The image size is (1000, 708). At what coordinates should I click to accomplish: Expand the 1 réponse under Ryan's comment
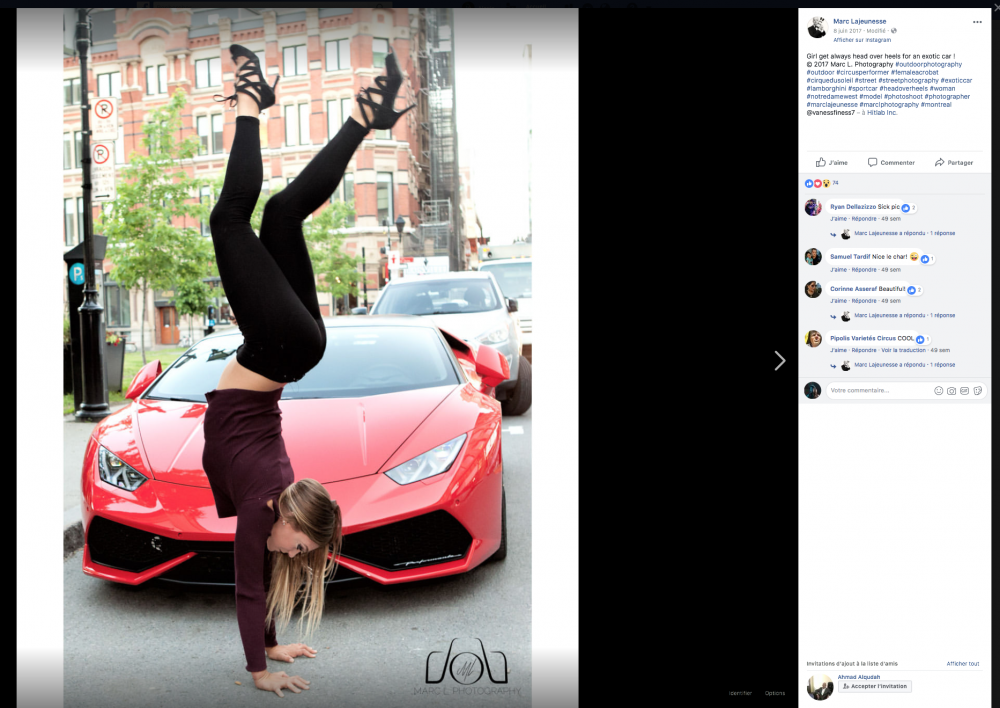pyautogui.click(x=942, y=233)
